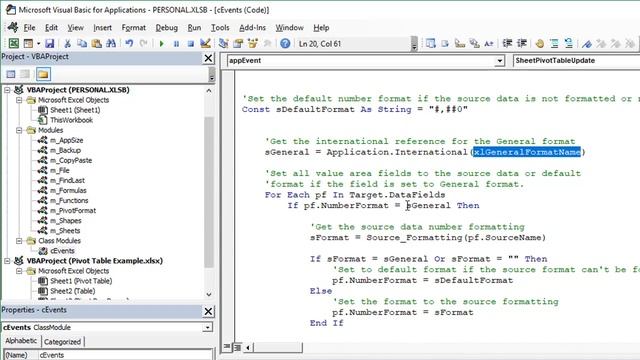Toggle Design Mode icon in toolbar

(205, 43)
